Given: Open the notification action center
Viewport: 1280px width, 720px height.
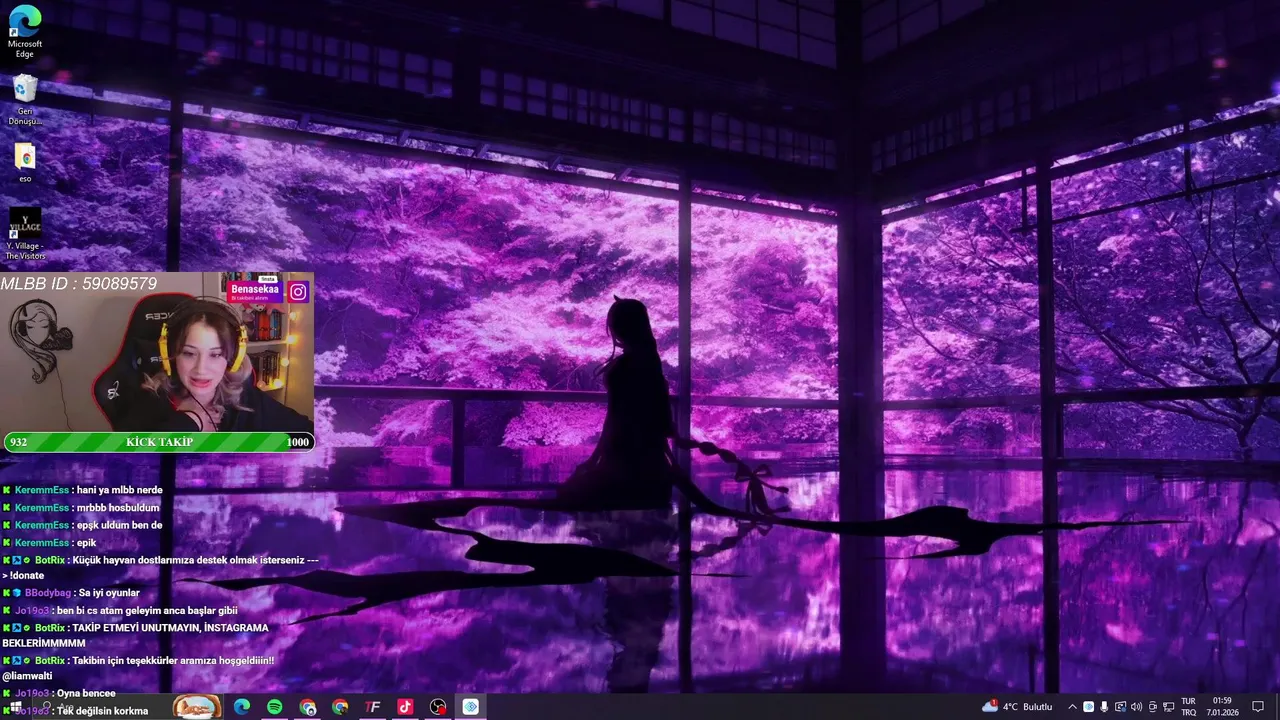Looking at the screenshot, I should pos(1258,707).
